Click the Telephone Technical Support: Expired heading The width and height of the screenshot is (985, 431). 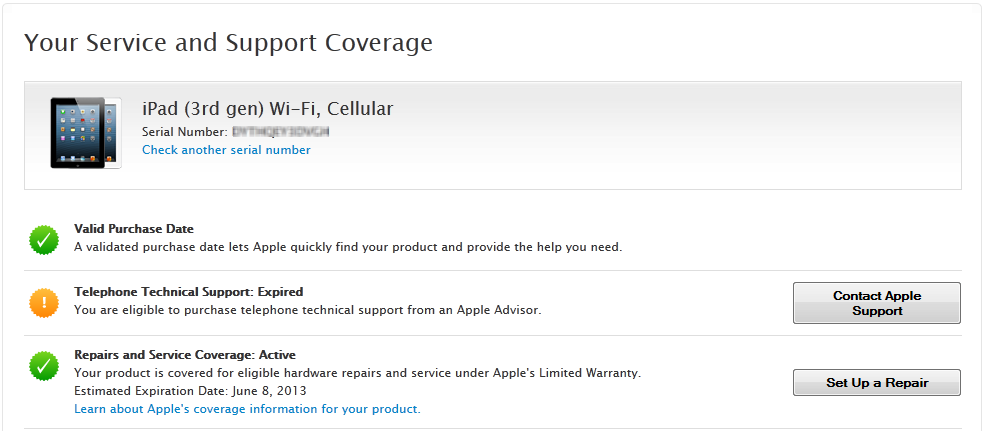188,292
